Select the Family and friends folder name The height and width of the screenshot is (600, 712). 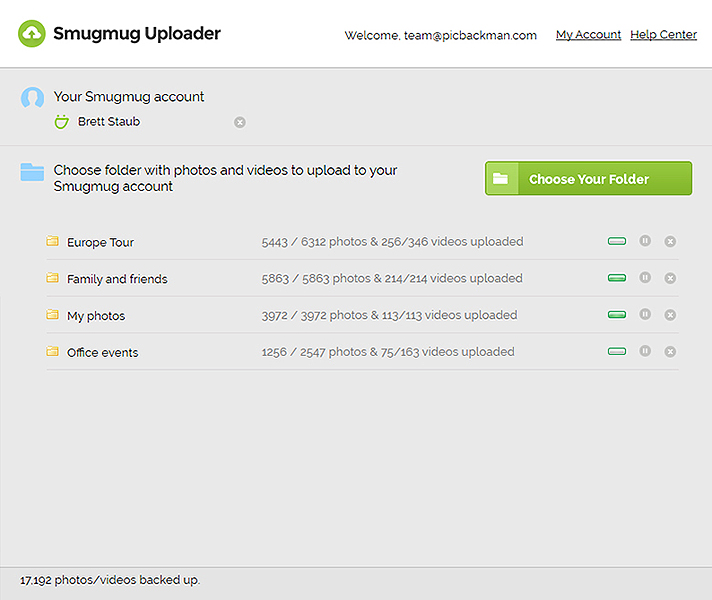pyautogui.click(x=117, y=279)
